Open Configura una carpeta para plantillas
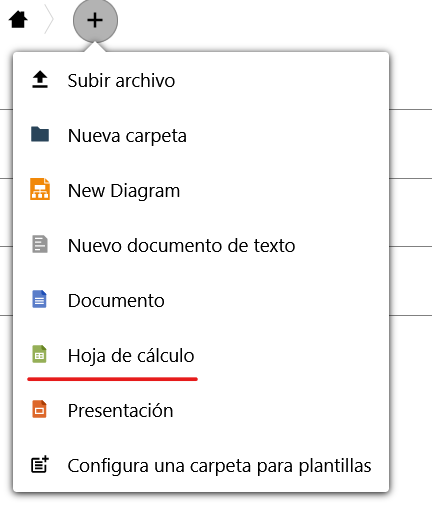Screen dimensions: 432x507 tap(201, 465)
